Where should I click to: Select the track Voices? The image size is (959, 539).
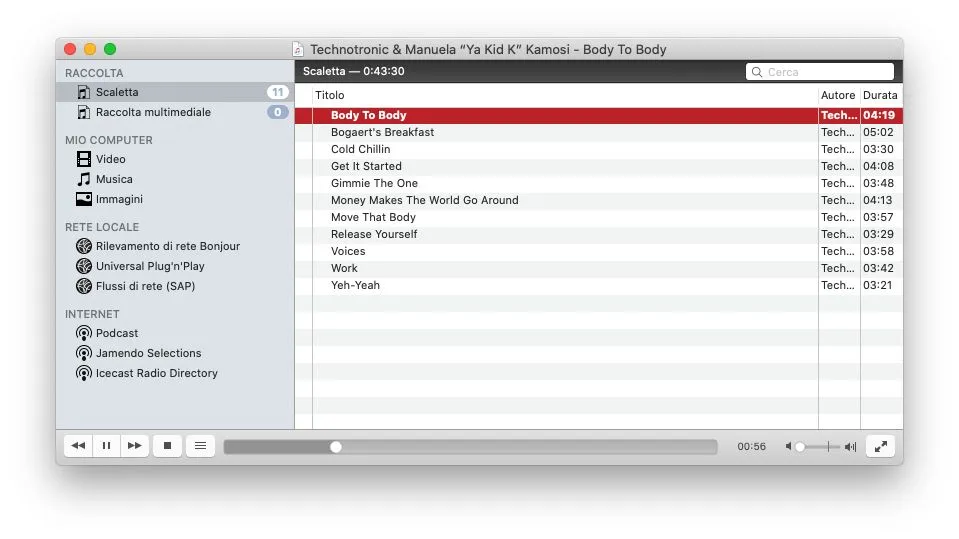pos(599,251)
